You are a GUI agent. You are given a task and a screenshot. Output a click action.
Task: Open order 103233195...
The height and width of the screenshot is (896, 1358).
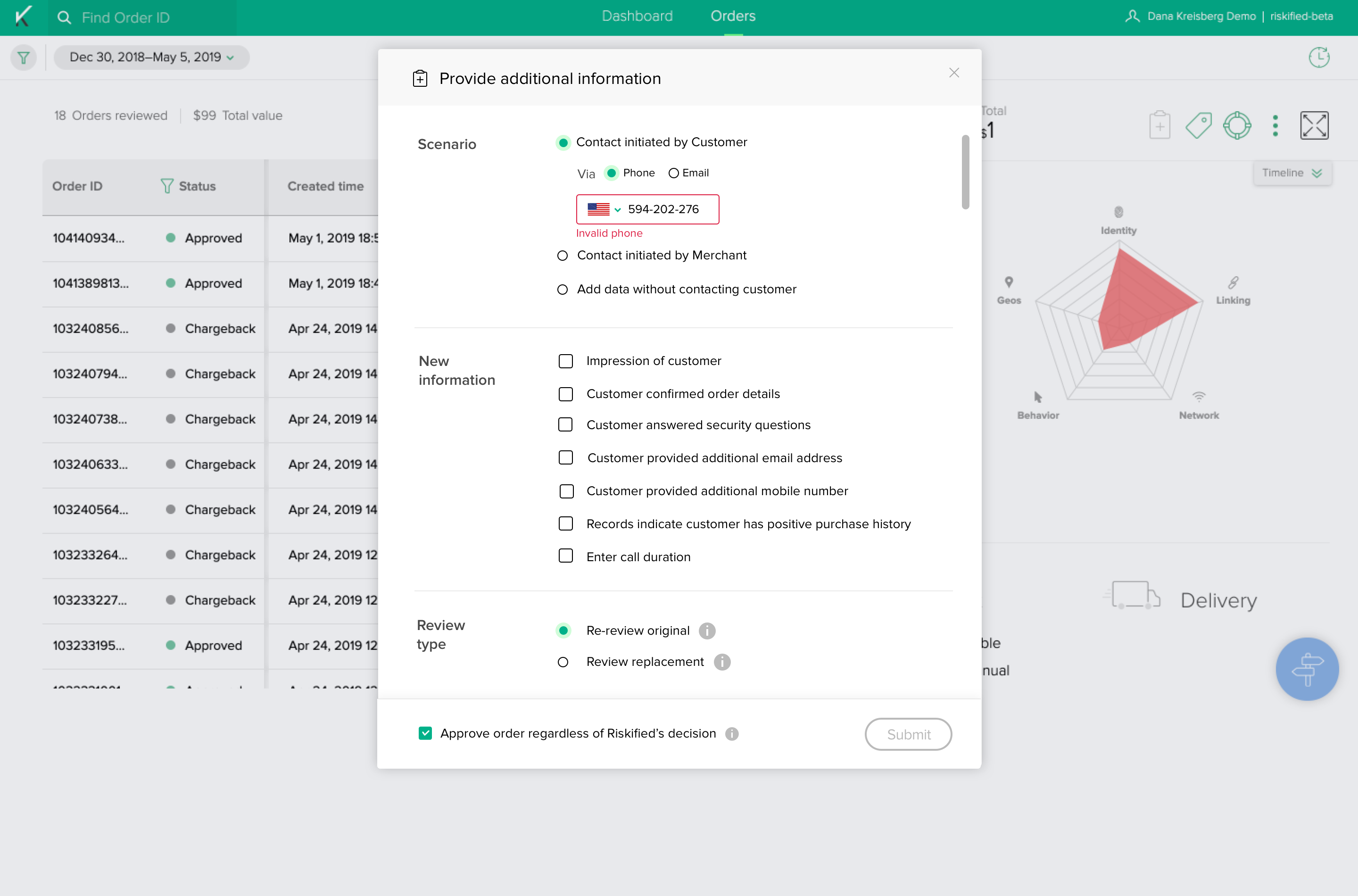88,646
